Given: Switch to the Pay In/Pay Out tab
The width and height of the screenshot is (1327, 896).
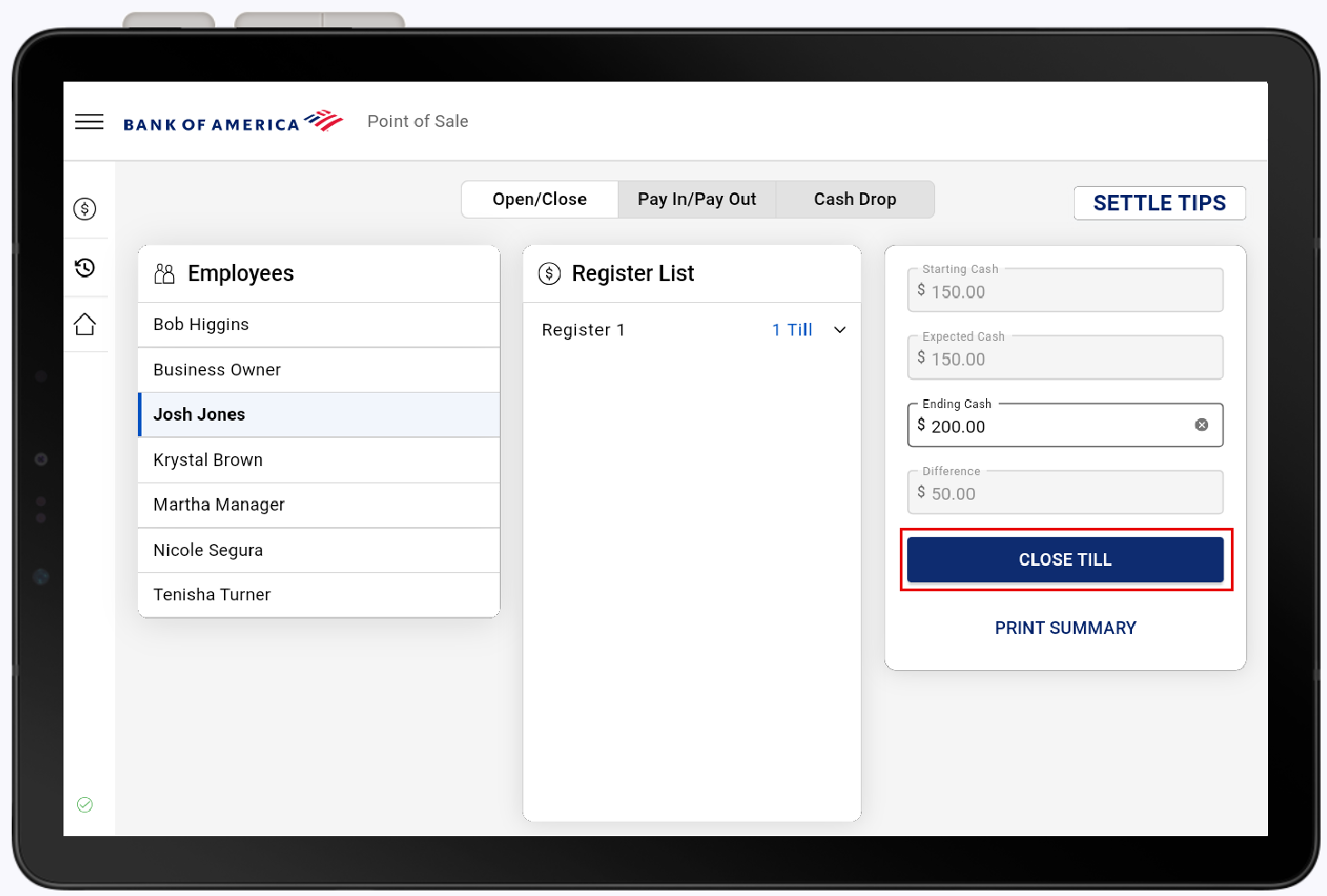Looking at the screenshot, I should pyautogui.click(x=697, y=200).
